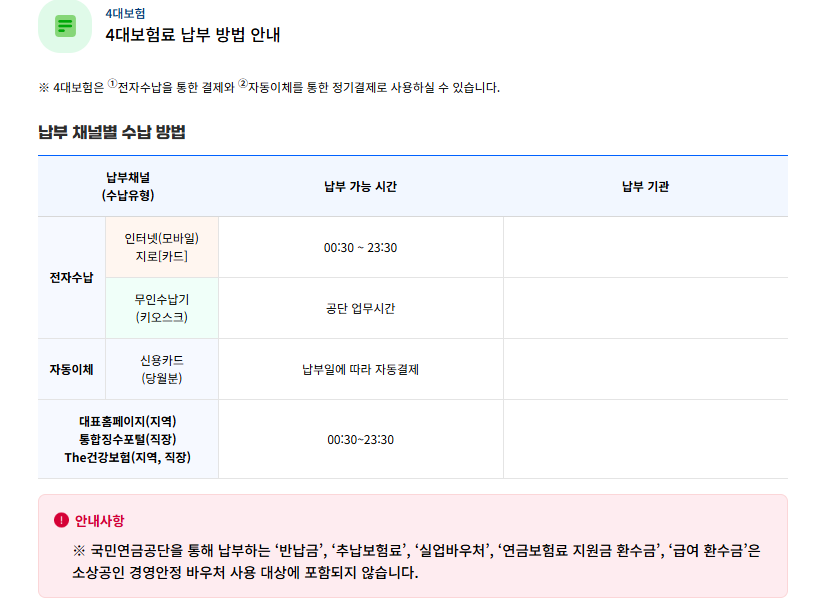Screen dimensions: 825x611
Task: Select the 무인수납기 (키오스크) cell
Action: (x=161, y=308)
